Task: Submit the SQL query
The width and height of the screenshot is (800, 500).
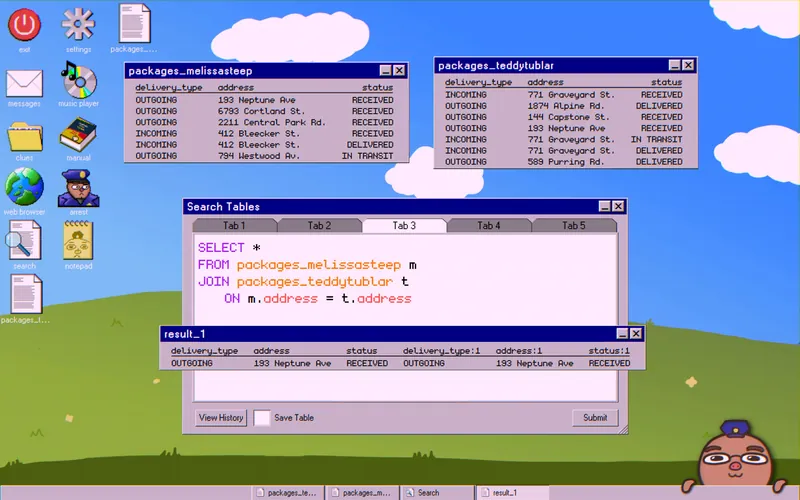Action: (x=595, y=418)
